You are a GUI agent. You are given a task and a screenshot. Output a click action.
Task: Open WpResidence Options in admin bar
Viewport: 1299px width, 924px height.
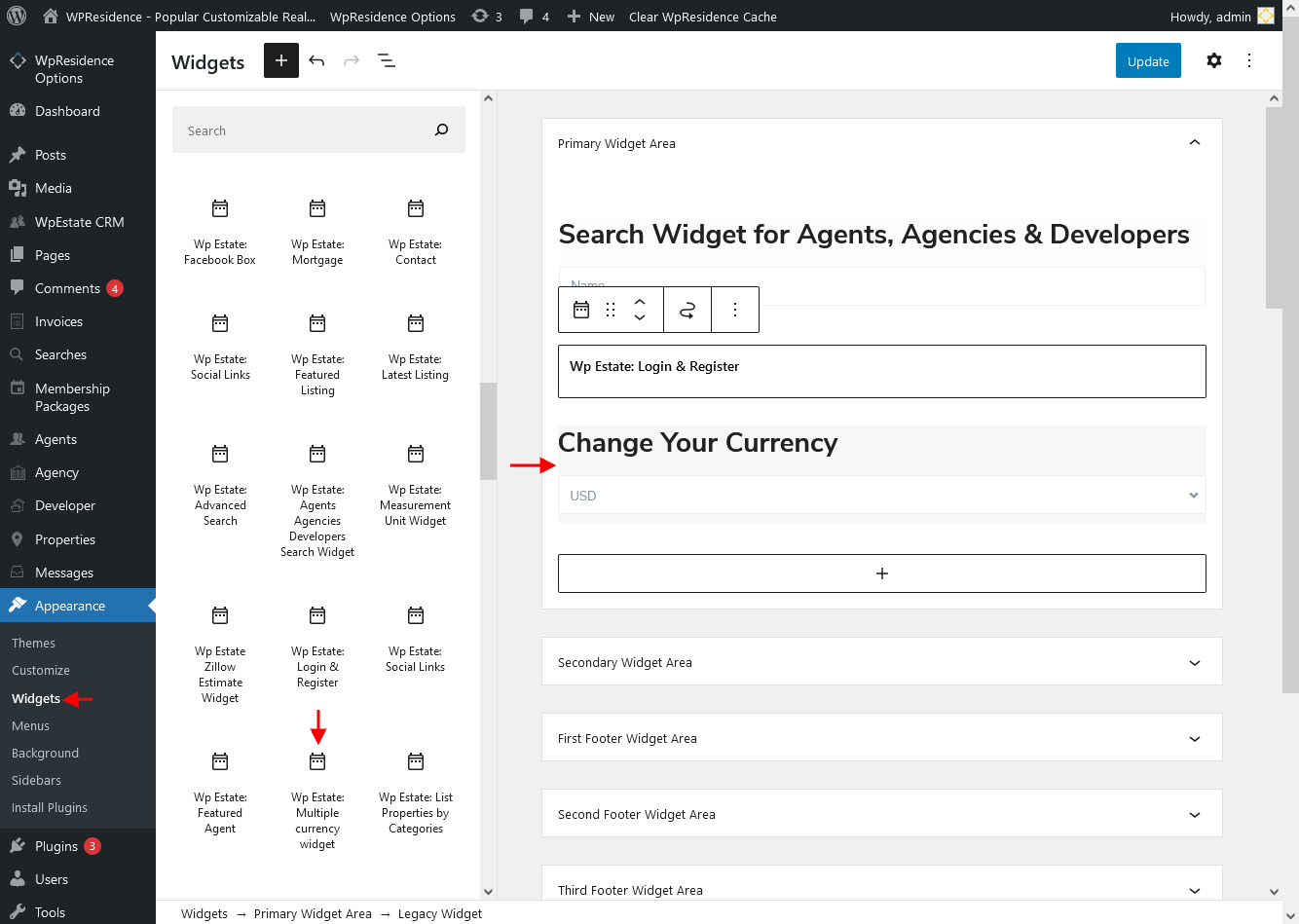click(x=392, y=17)
